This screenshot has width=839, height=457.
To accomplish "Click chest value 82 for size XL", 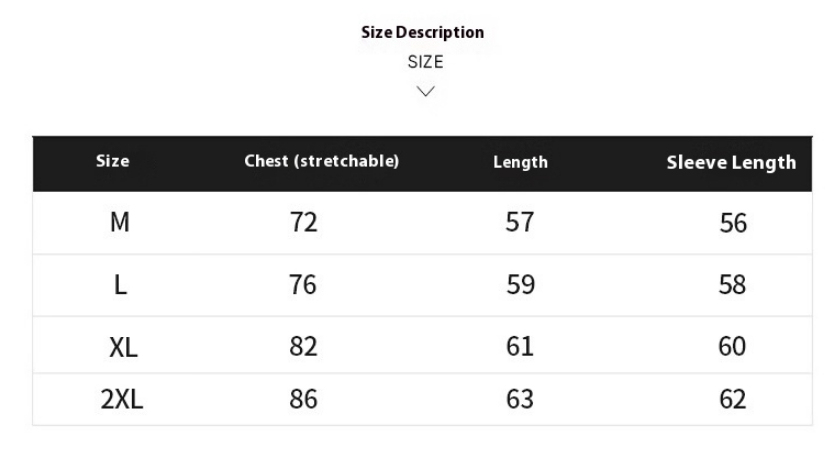I will (x=303, y=347).
